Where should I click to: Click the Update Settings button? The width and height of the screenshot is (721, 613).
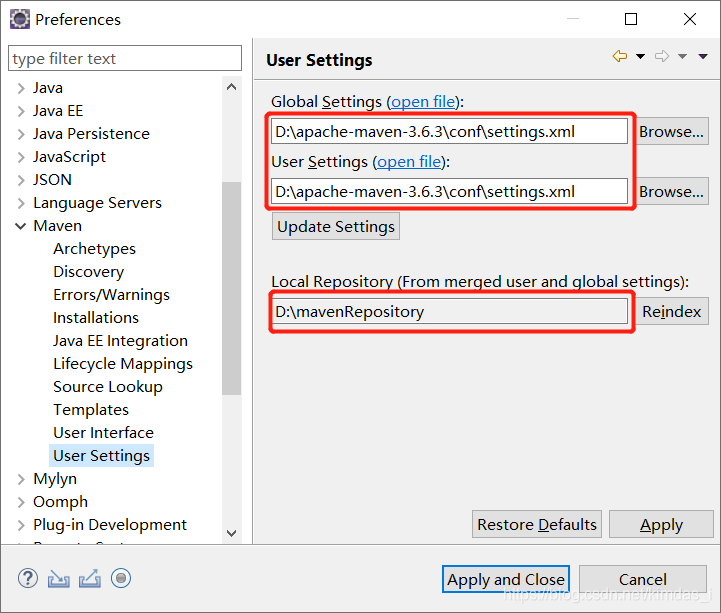(x=336, y=226)
